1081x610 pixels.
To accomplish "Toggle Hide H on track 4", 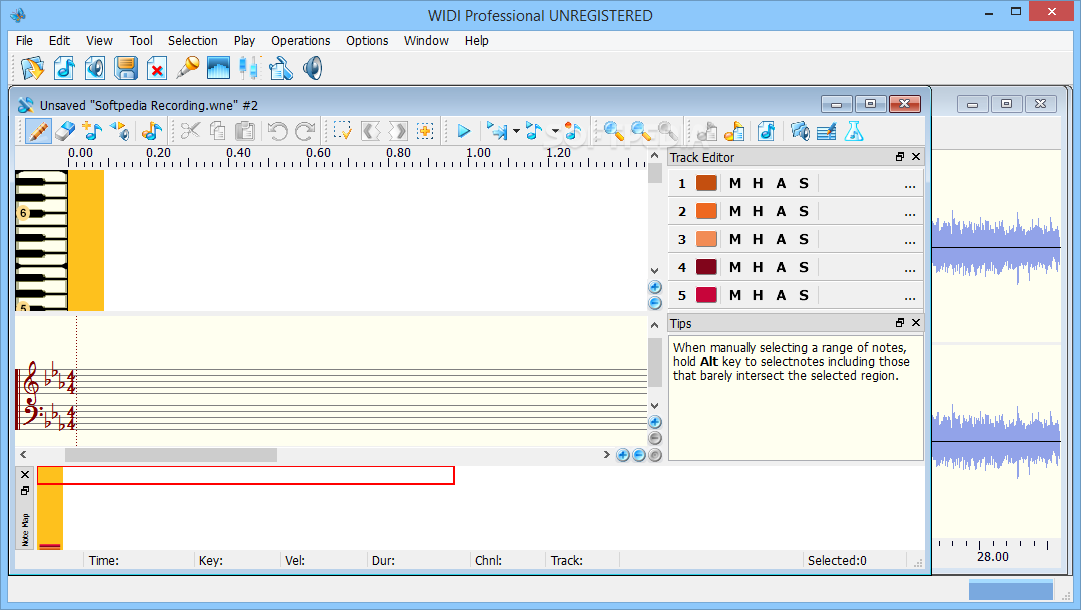I will (758, 267).
